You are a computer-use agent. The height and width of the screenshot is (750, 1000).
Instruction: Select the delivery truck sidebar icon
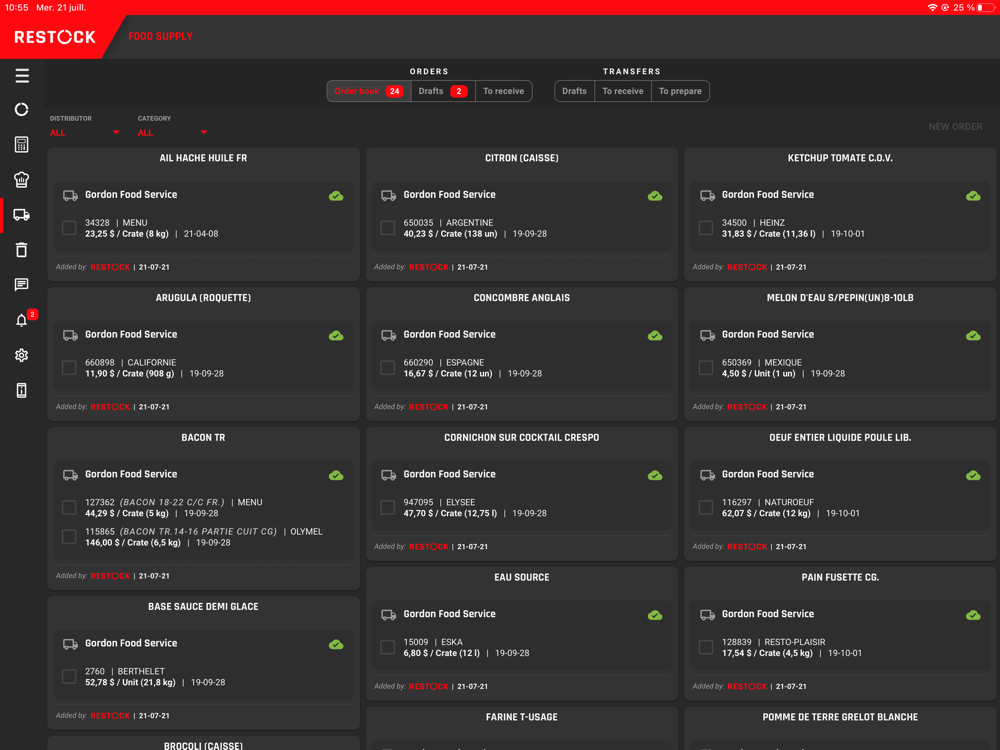(x=22, y=215)
